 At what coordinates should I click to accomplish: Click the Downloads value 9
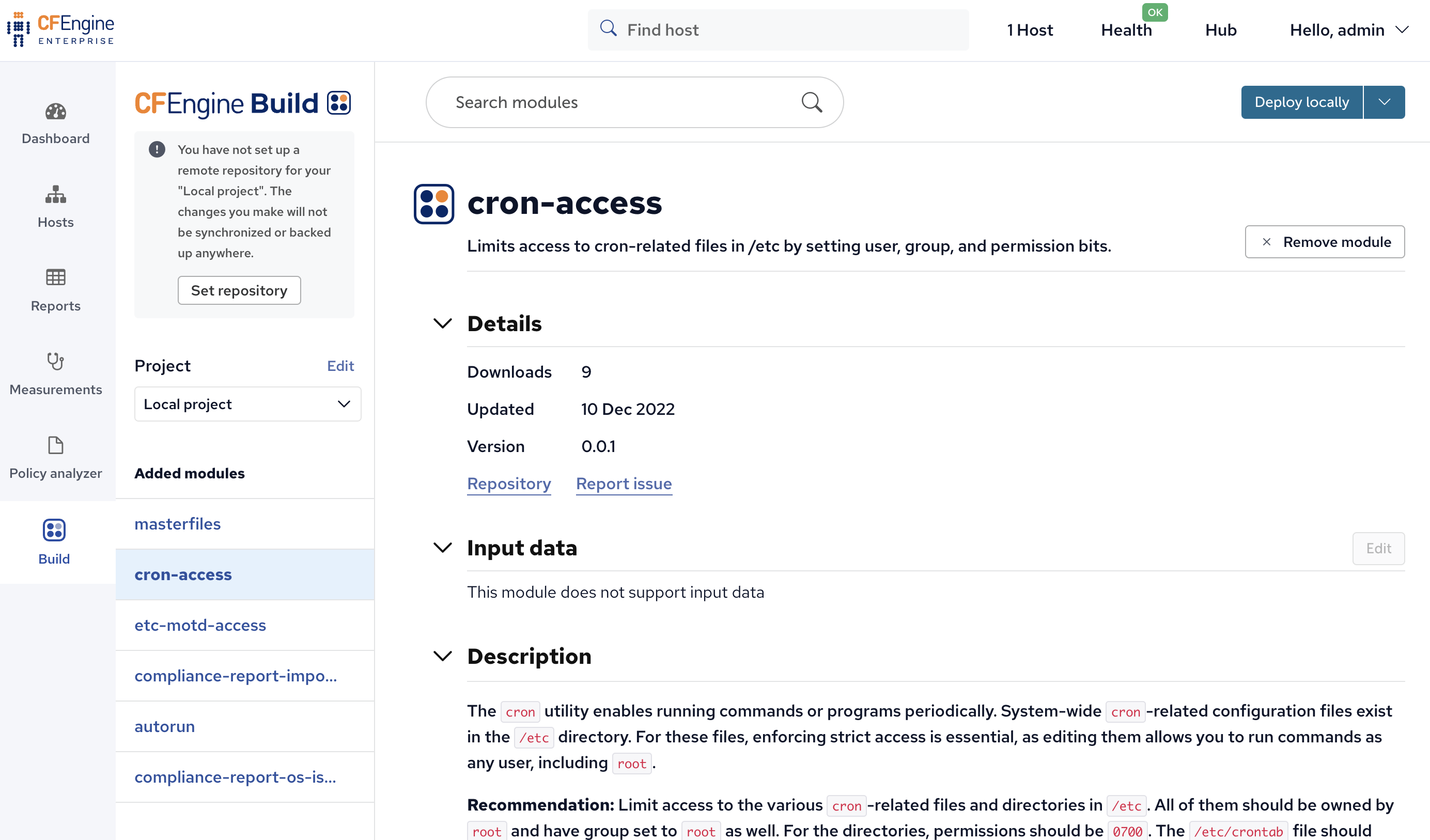pyautogui.click(x=586, y=372)
